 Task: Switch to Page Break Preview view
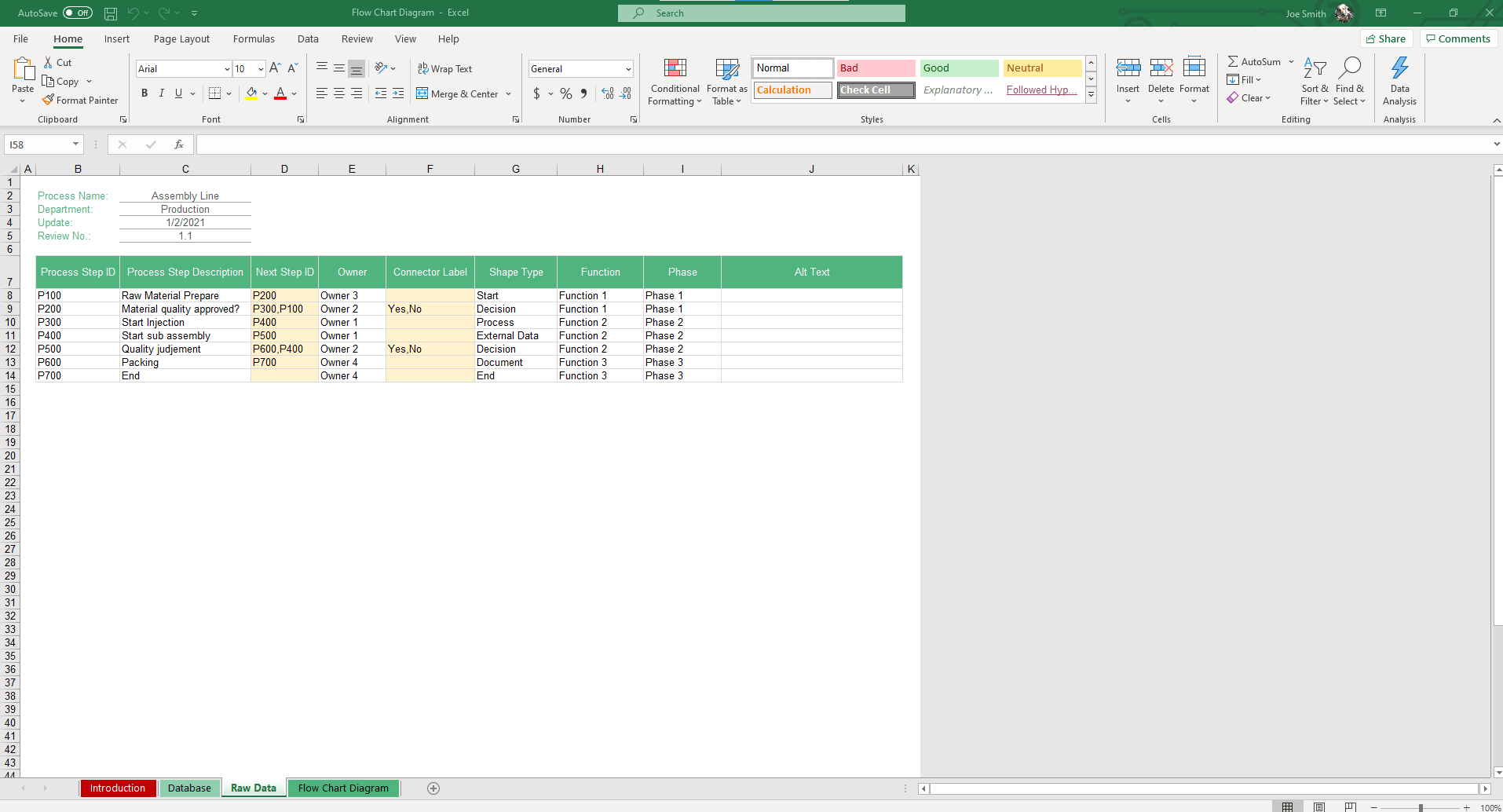coord(1351,807)
